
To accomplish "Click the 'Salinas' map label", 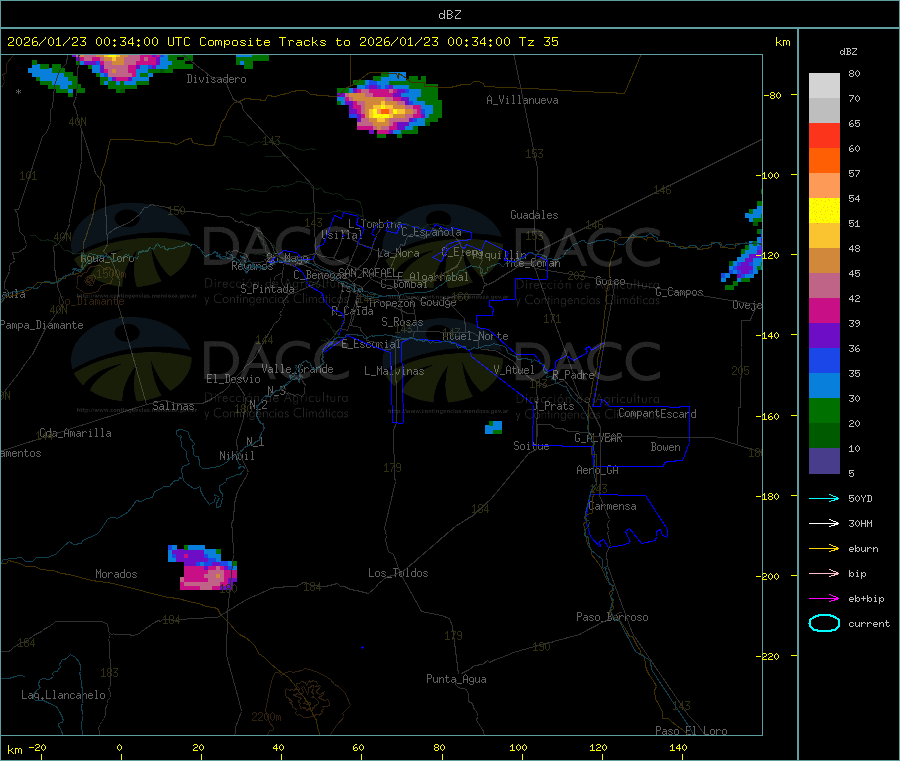I will [x=173, y=406].
